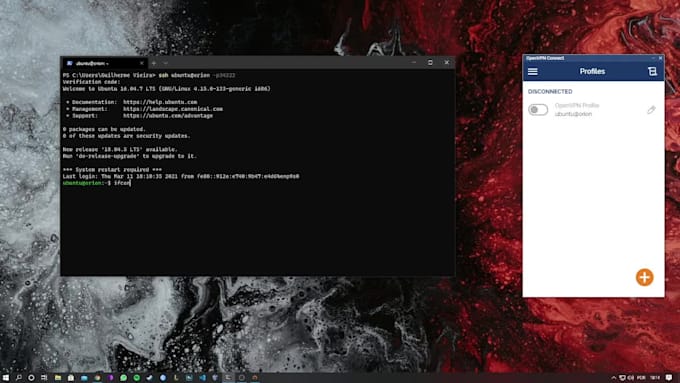Click the terminal command line after ifcon
Screen dimensions: 680x383
point(131,183)
